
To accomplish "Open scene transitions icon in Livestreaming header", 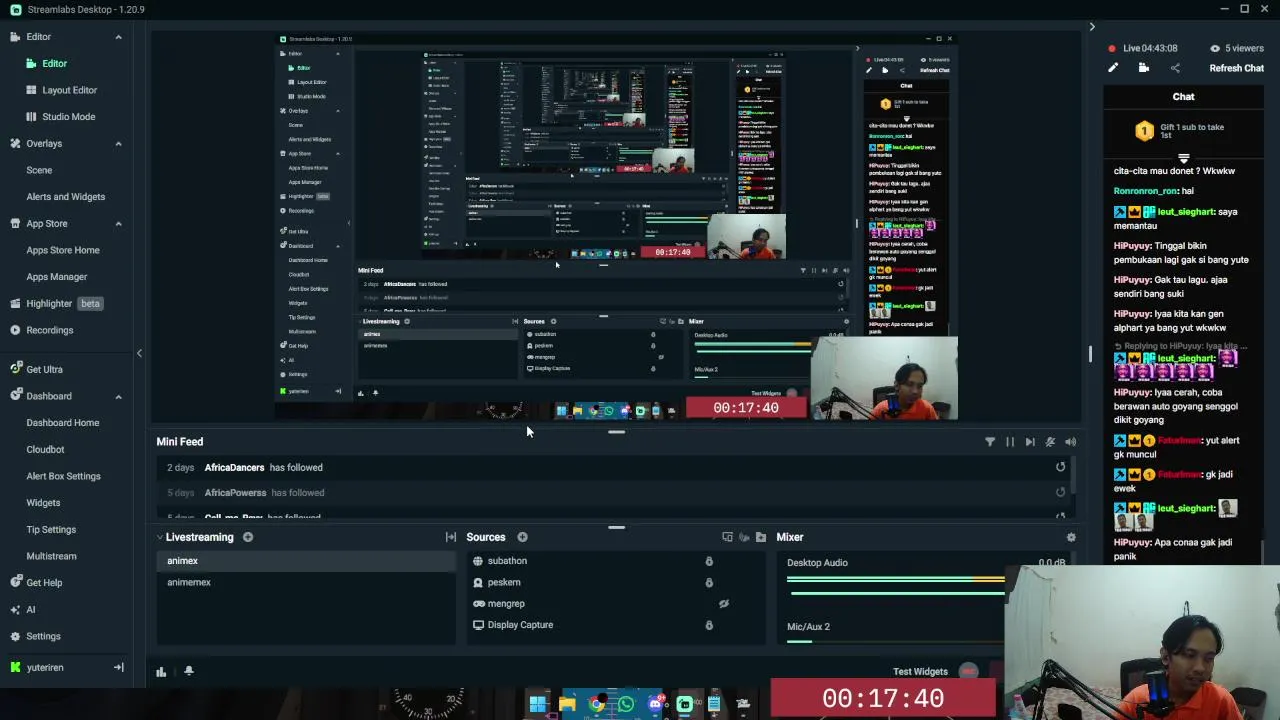I will pos(451,537).
